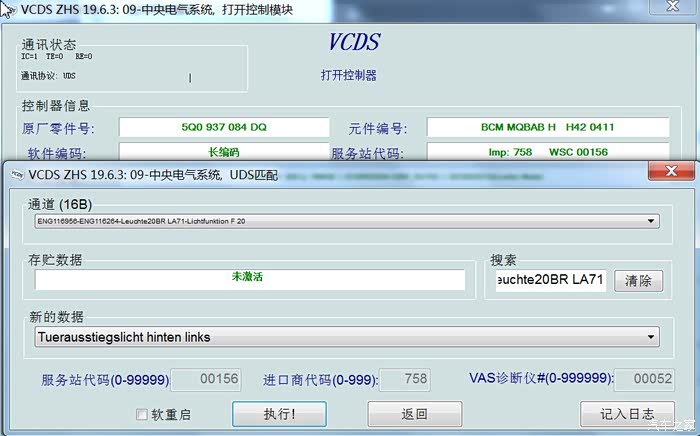Screen dimensions: 700x436
Task: Click the 进口商代码 field showing 758
Action: (405, 379)
